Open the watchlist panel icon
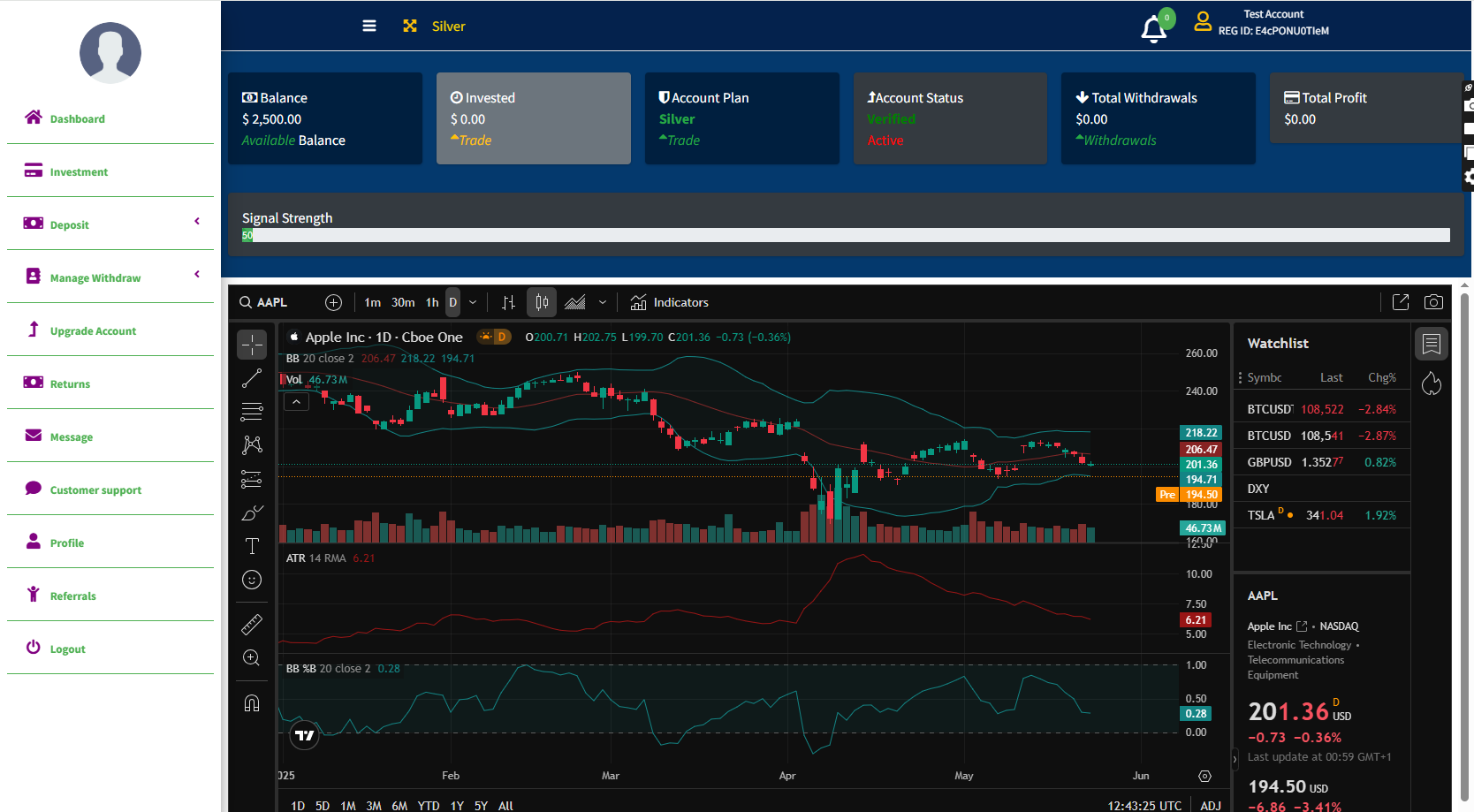Screen dimensions: 1474x812 1432,344
